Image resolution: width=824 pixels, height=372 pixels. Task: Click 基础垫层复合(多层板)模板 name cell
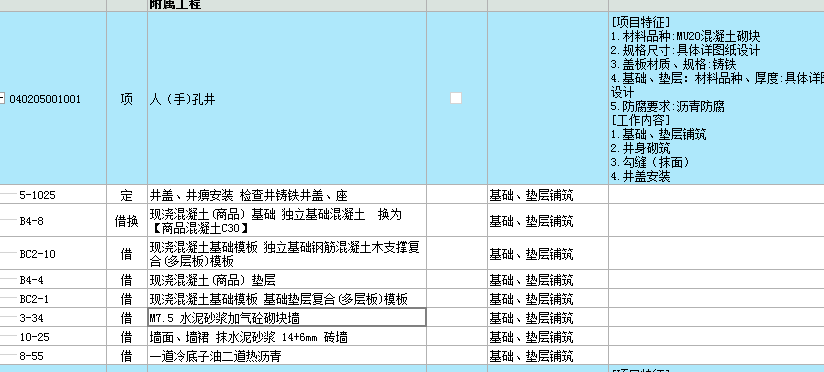click(287, 298)
